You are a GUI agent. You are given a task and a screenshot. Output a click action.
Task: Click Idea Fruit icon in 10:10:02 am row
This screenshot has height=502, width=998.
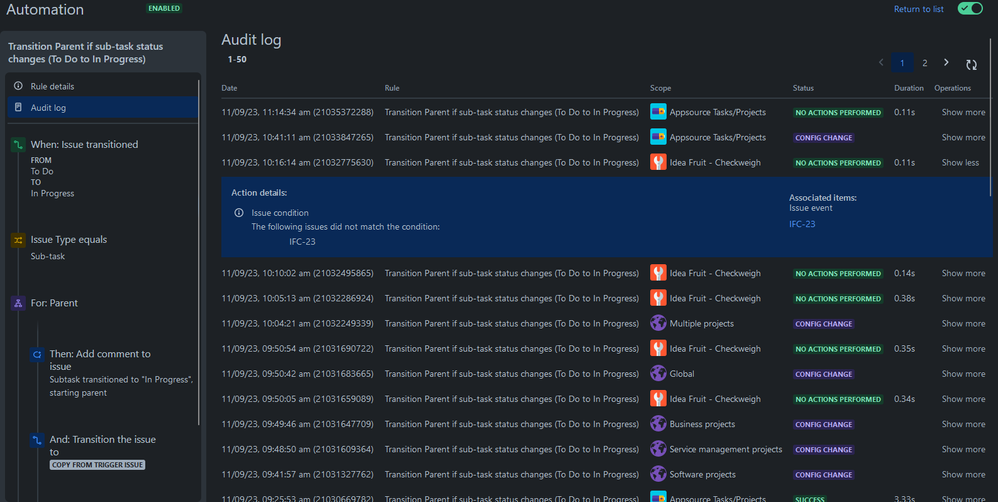658,273
